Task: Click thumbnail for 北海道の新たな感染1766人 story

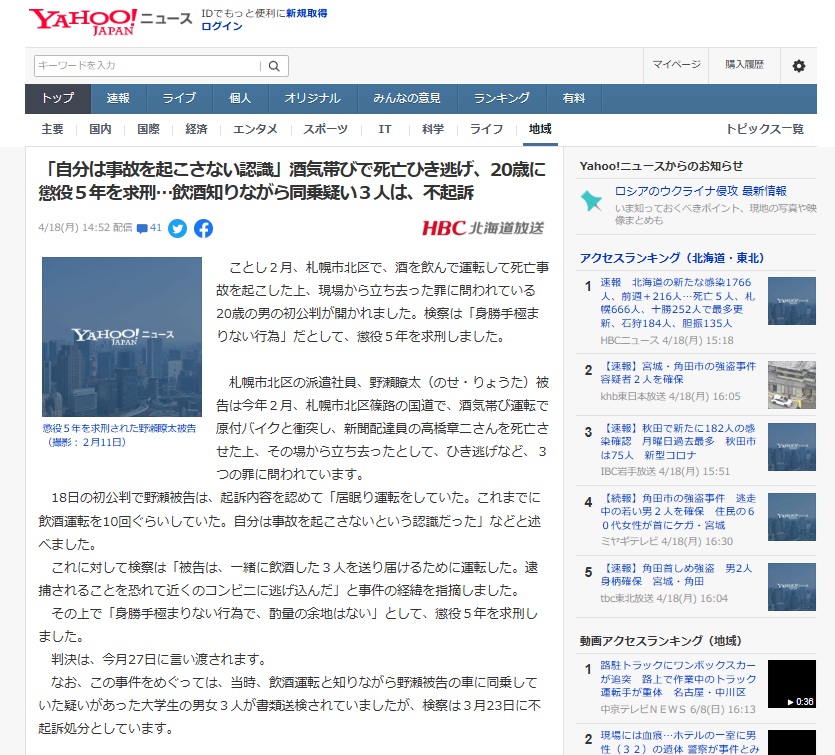Action: pos(791,301)
